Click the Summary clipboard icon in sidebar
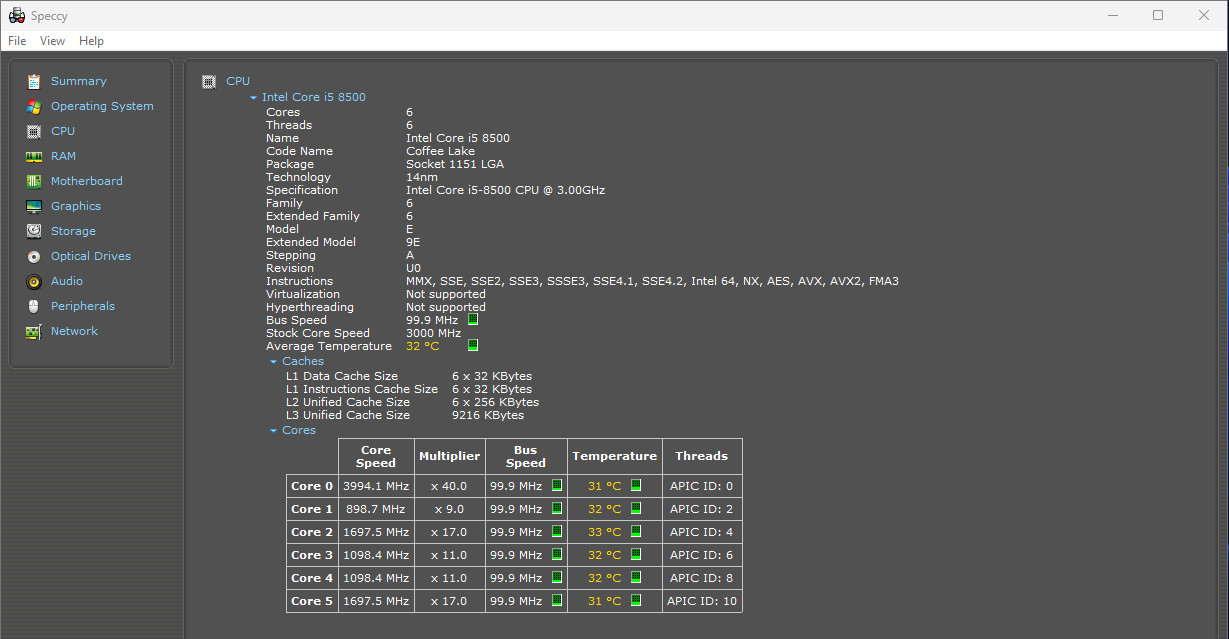1229x639 pixels. click(34, 81)
